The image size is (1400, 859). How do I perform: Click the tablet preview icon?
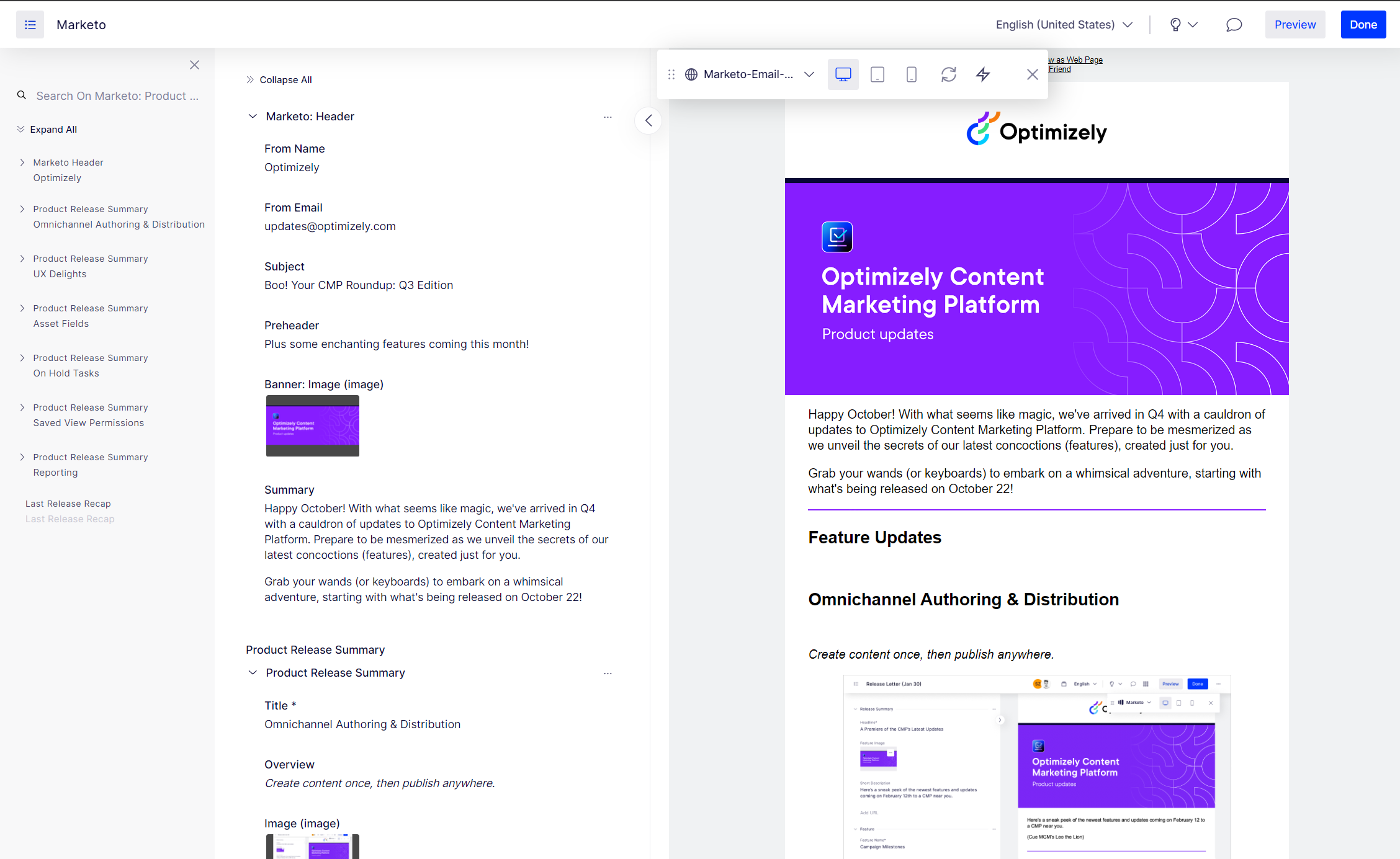877,74
